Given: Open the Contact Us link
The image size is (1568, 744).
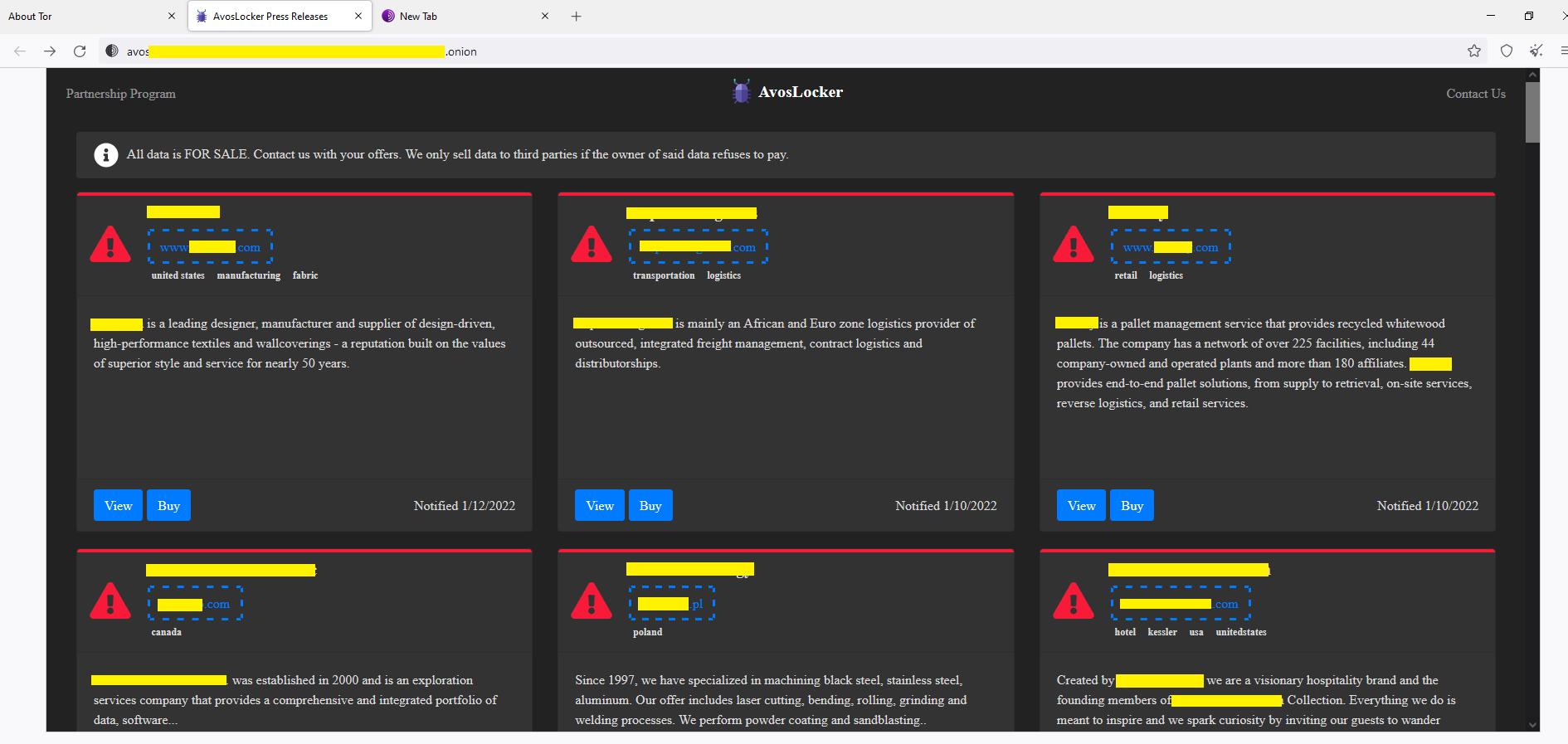Looking at the screenshot, I should click(1475, 94).
